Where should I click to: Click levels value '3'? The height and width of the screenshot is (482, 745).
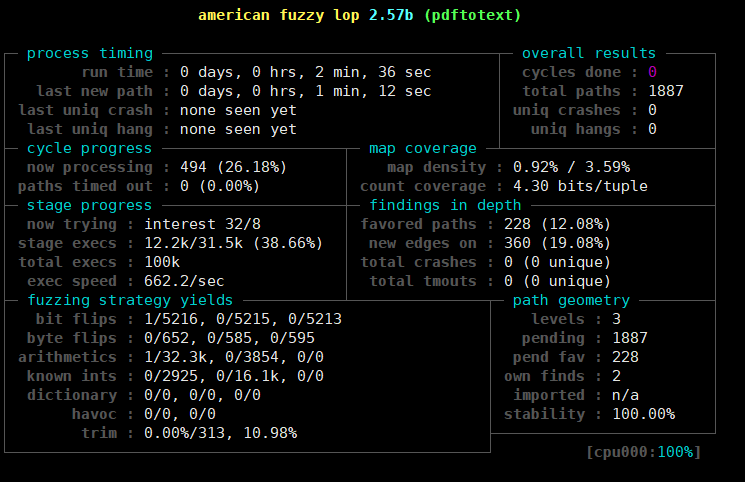pyautogui.click(x=616, y=319)
